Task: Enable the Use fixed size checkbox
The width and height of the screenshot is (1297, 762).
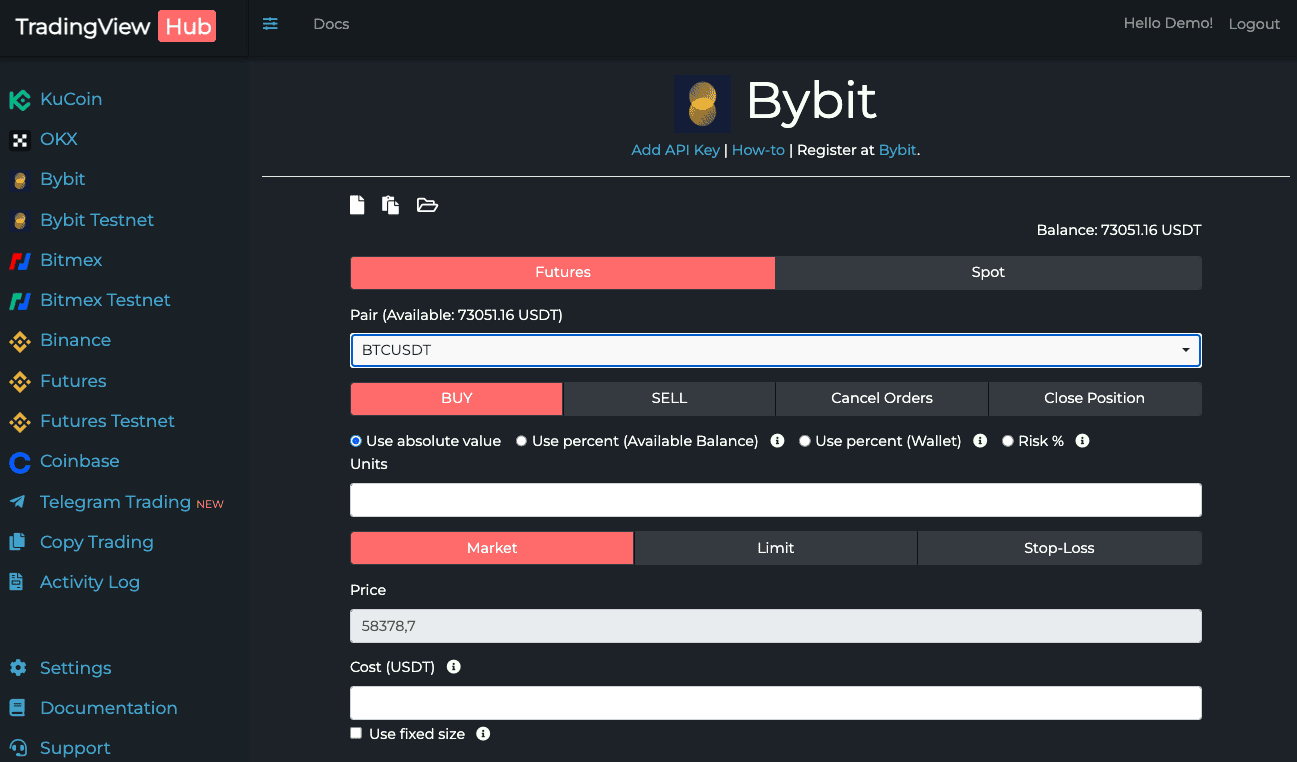Action: (x=356, y=733)
